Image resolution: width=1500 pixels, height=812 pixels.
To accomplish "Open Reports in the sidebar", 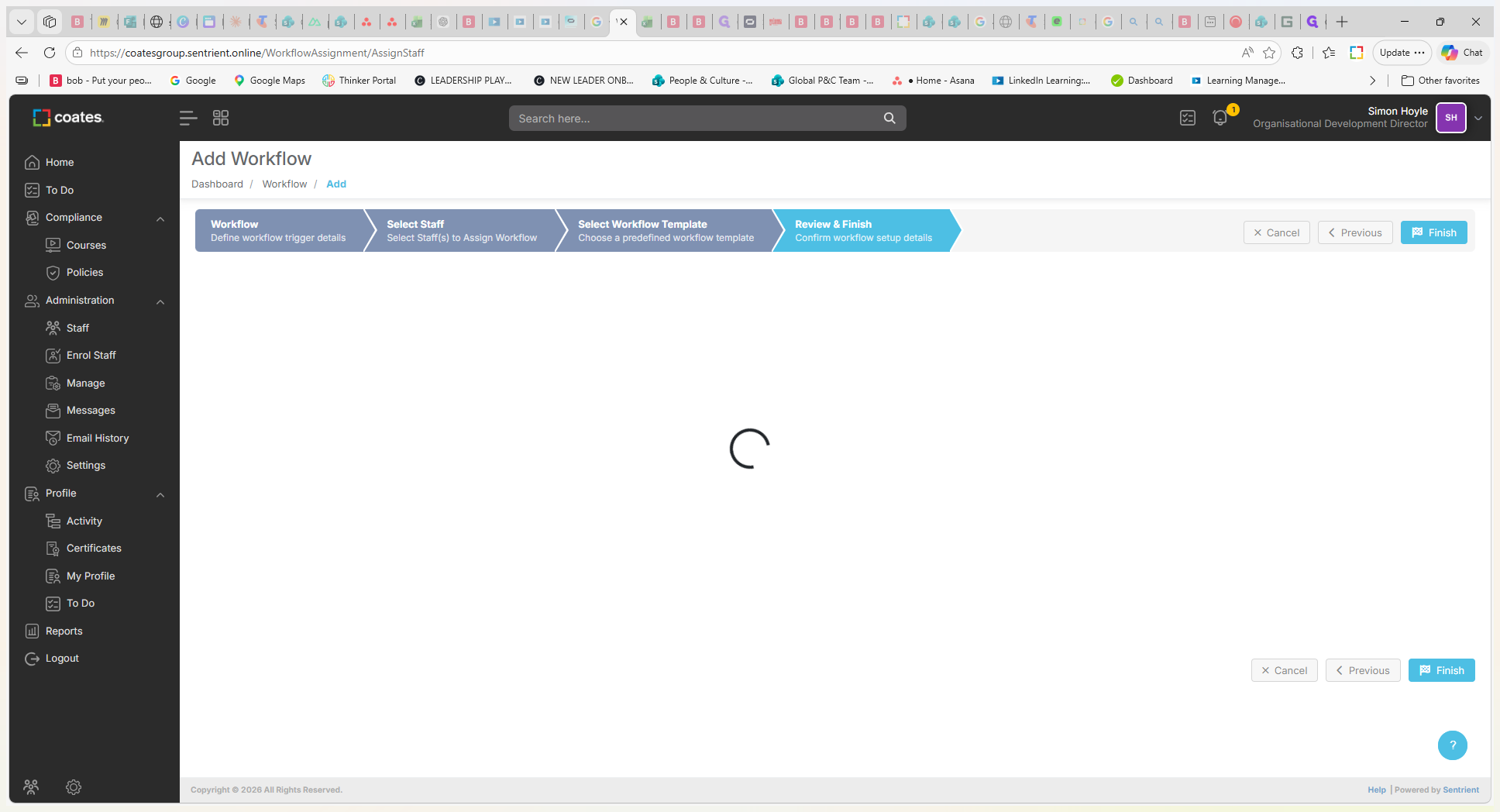I will tap(64, 631).
